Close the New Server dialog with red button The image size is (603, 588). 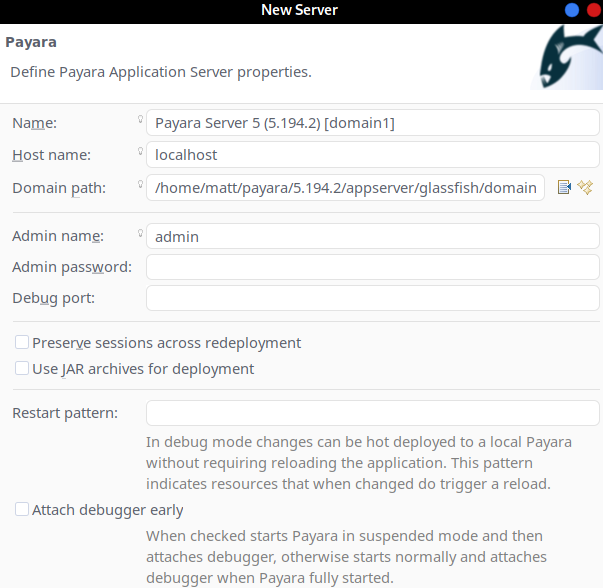click(592, 10)
